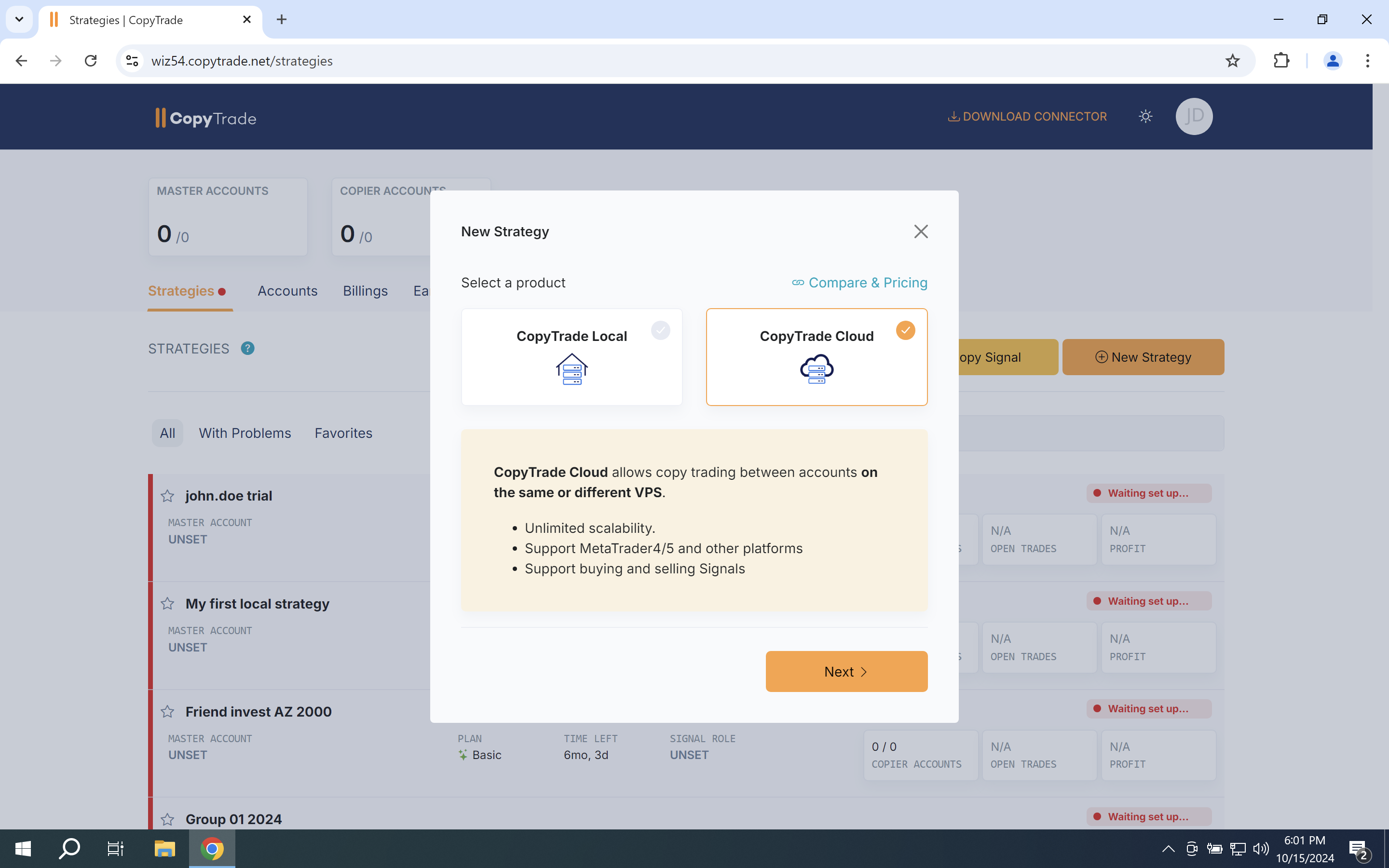Toggle the light/dark theme sun icon

(1145, 117)
